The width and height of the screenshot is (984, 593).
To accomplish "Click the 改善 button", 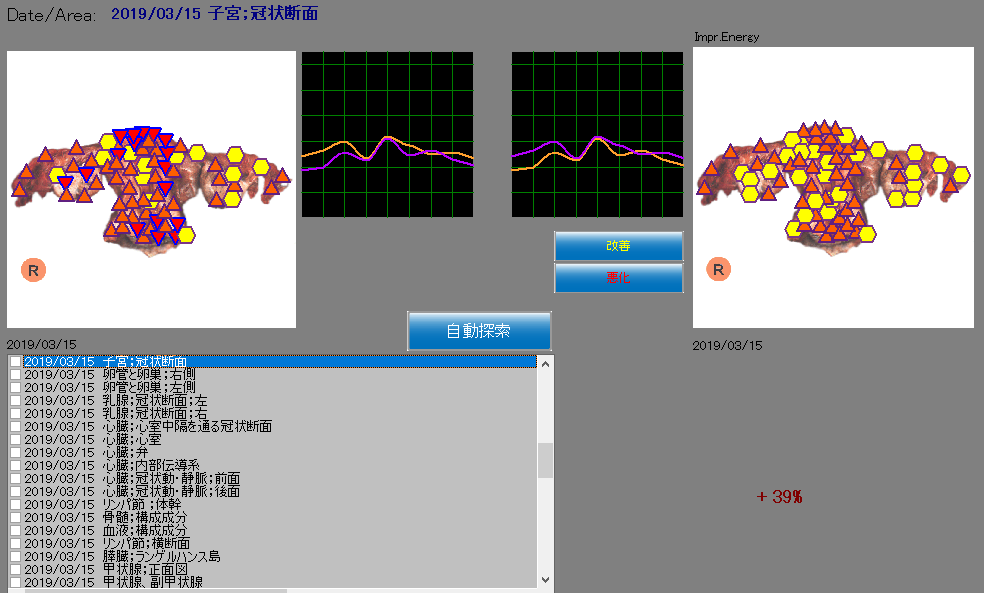I will click(x=618, y=246).
